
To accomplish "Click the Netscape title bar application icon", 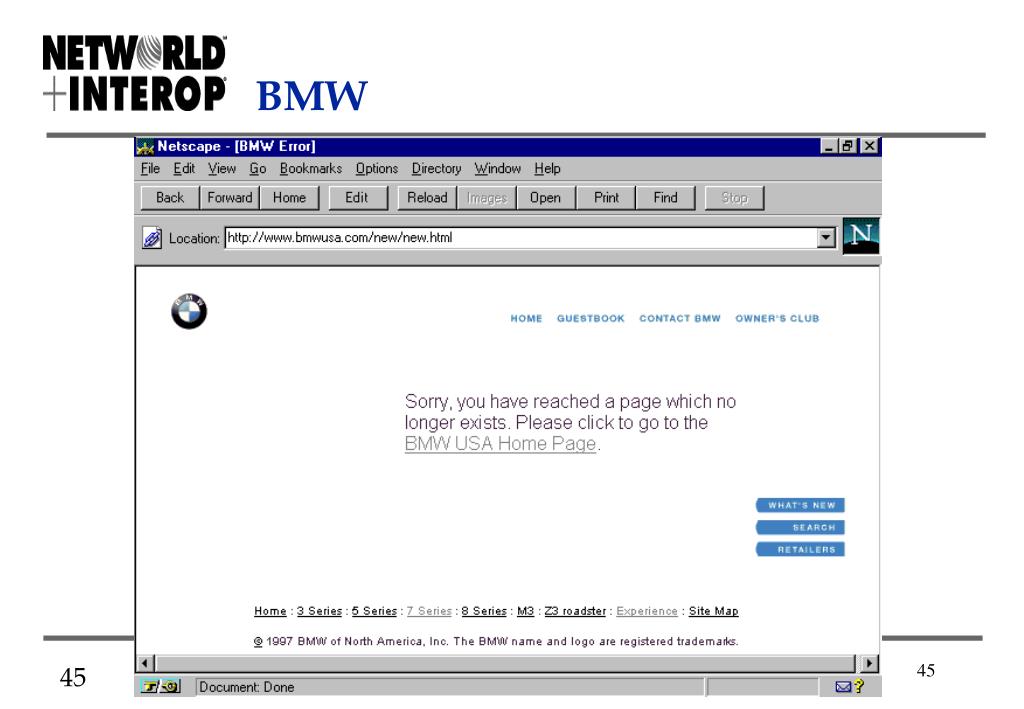I will [146, 146].
